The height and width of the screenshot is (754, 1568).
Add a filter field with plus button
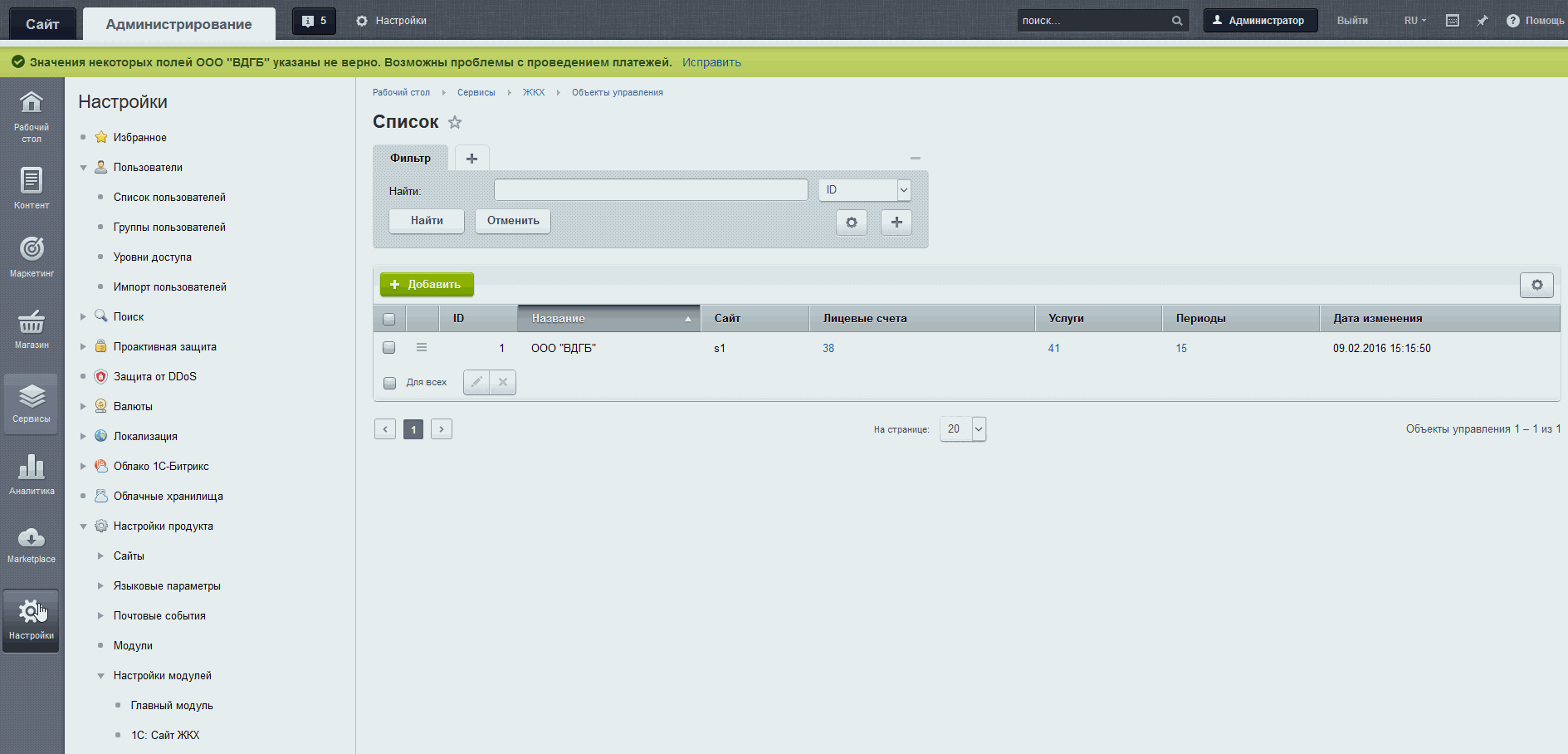pos(896,223)
